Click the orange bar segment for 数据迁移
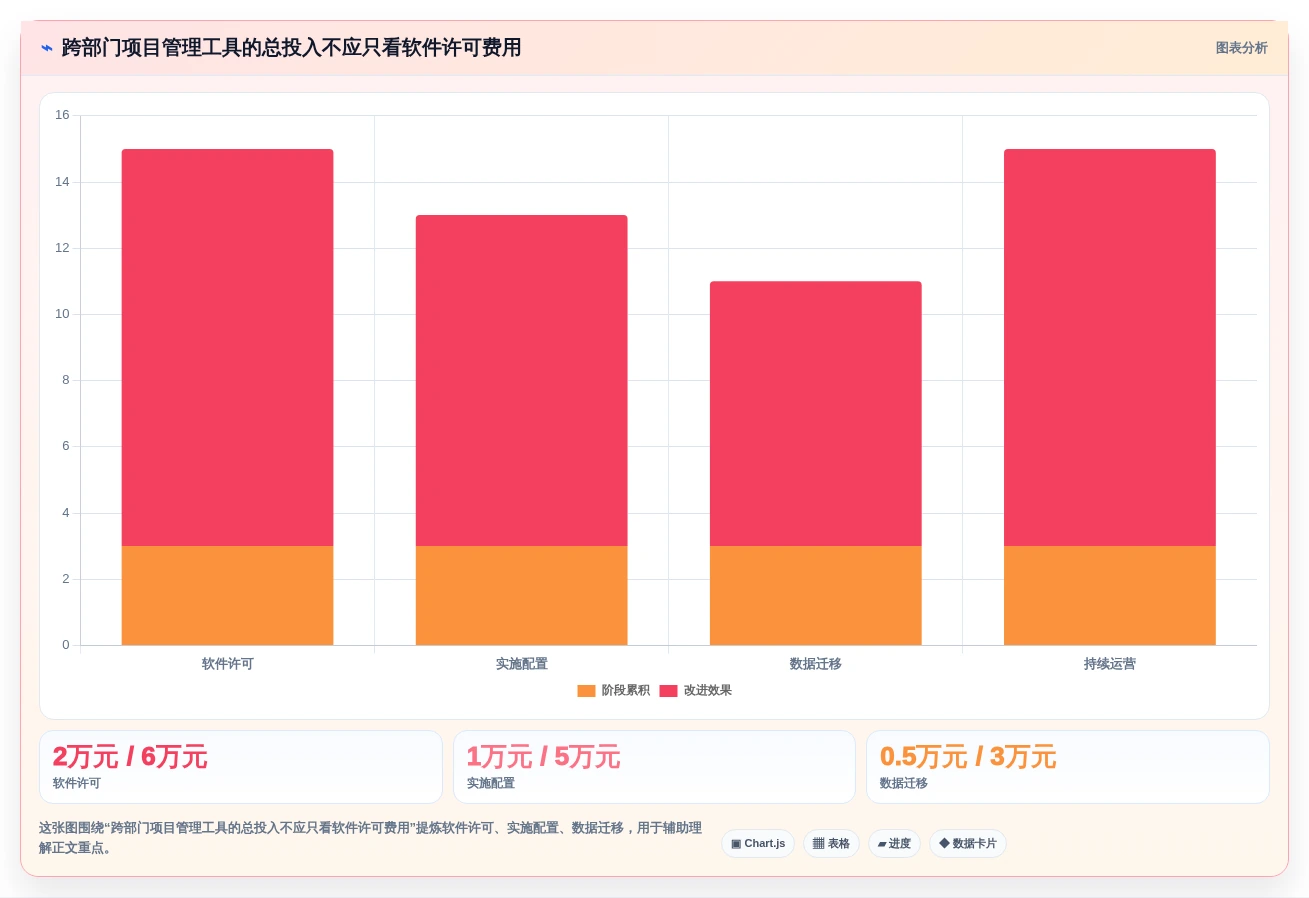The width and height of the screenshot is (1309, 898). click(x=815, y=596)
